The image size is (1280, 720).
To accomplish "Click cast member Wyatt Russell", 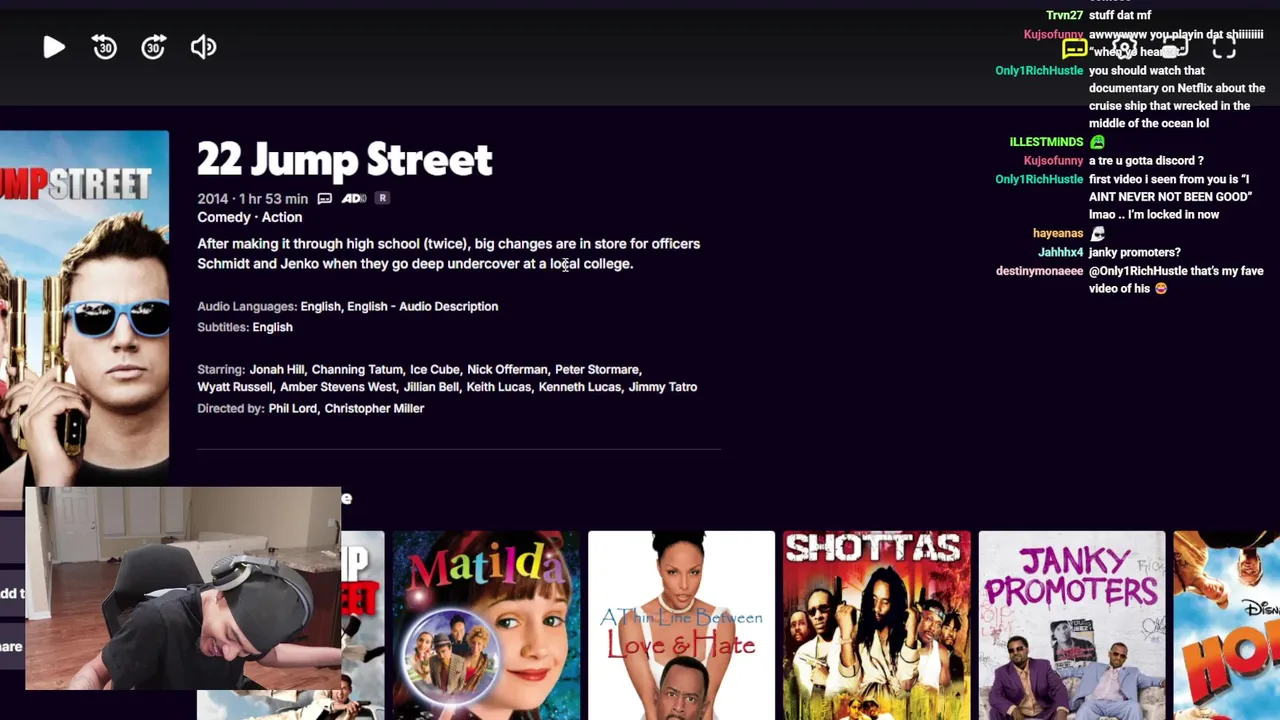I will 235,387.
